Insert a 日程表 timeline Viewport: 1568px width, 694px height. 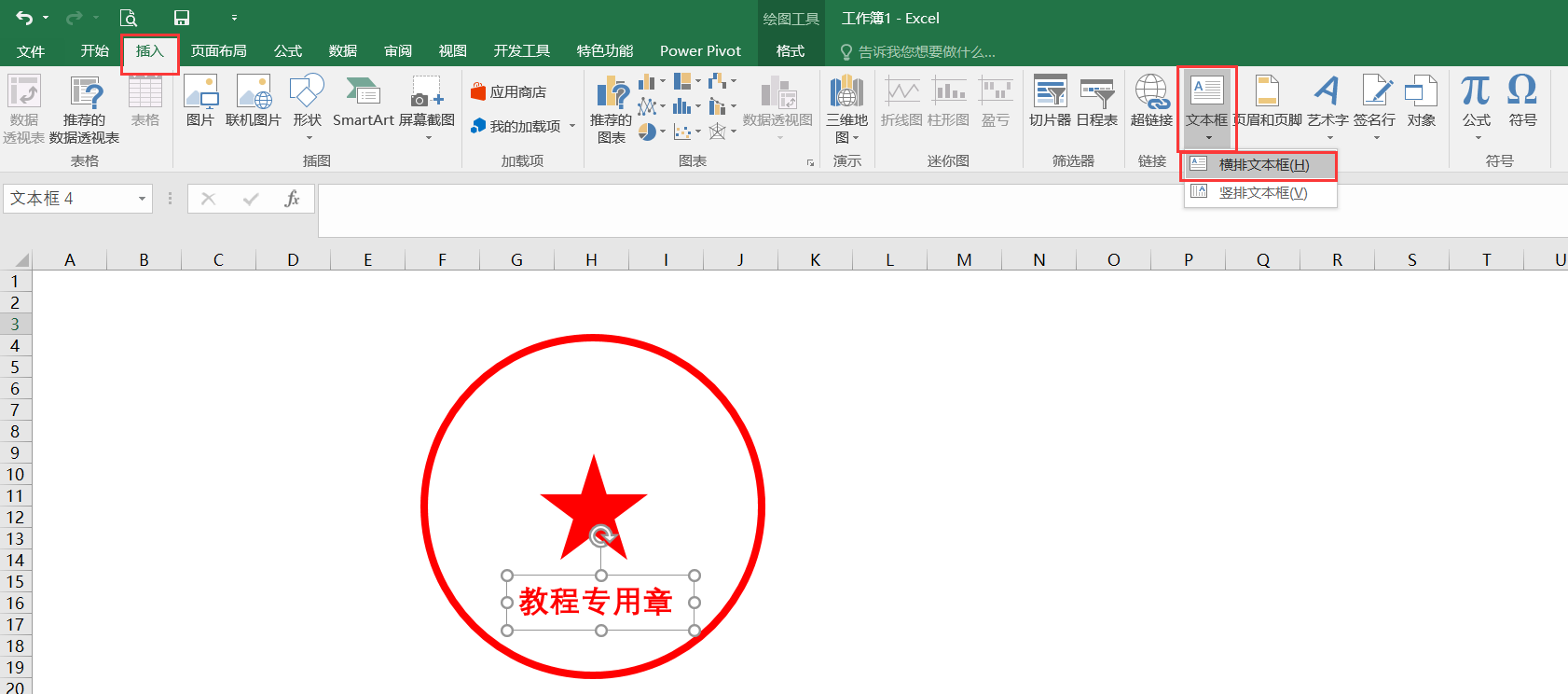click(x=1097, y=101)
